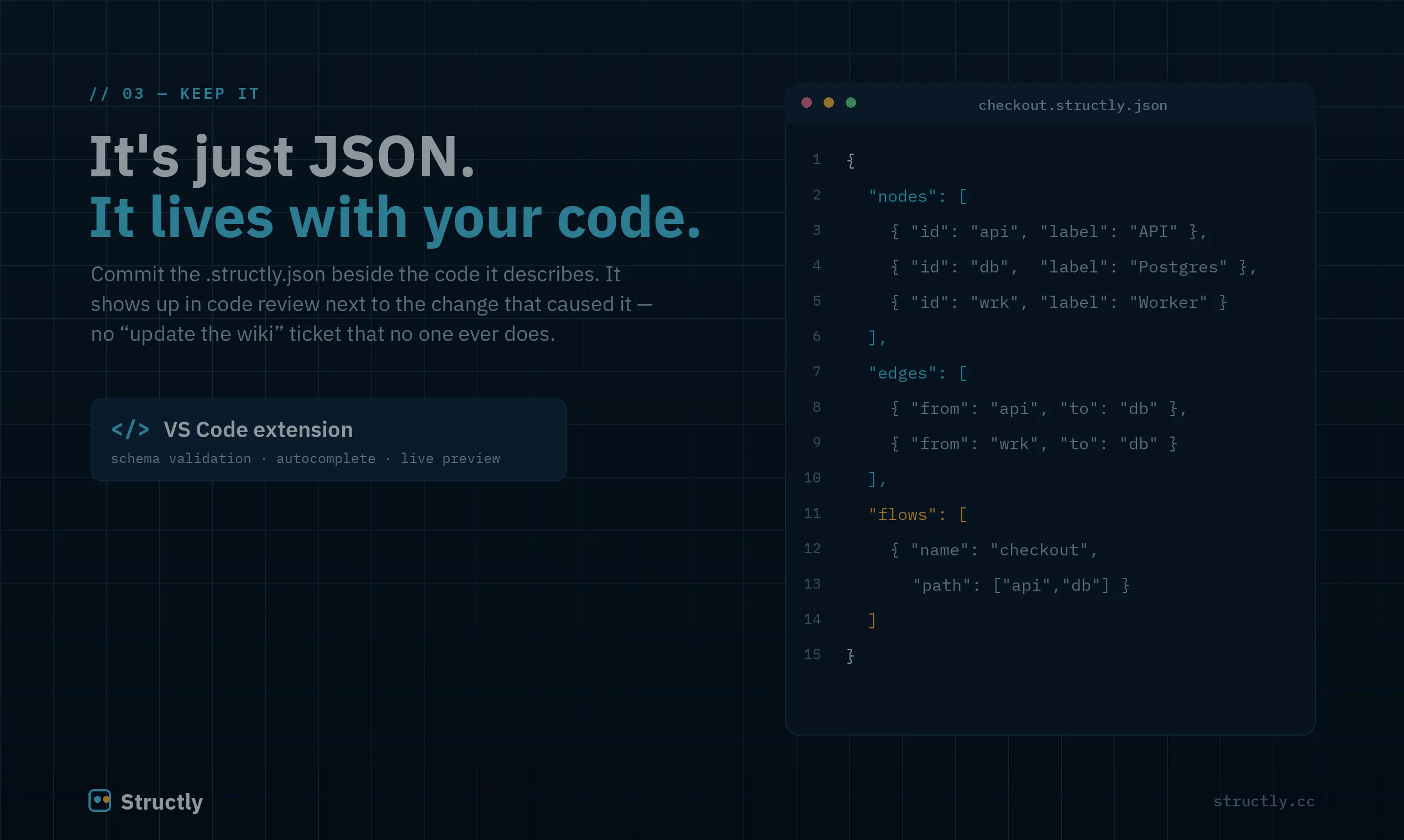The height and width of the screenshot is (840, 1404).
Task: Click the "nodes" key on line 2
Action: point(902,196)
